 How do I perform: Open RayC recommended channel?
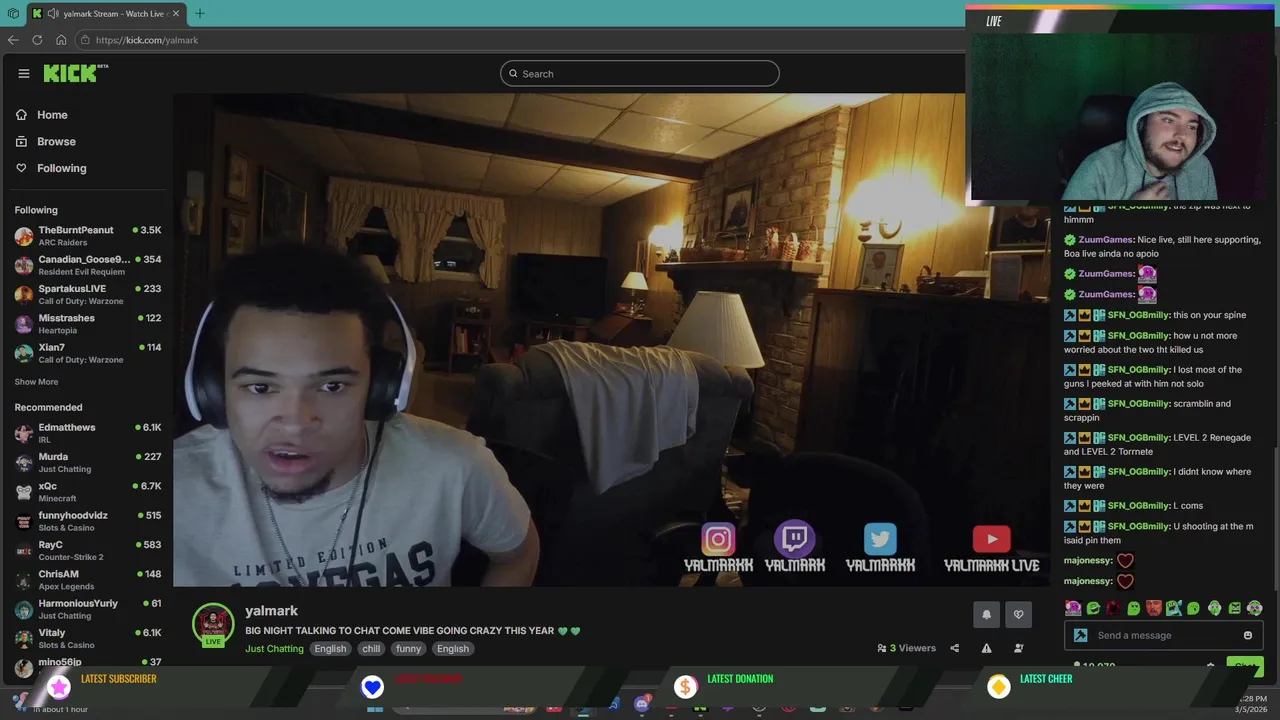[x=87, y=550]
